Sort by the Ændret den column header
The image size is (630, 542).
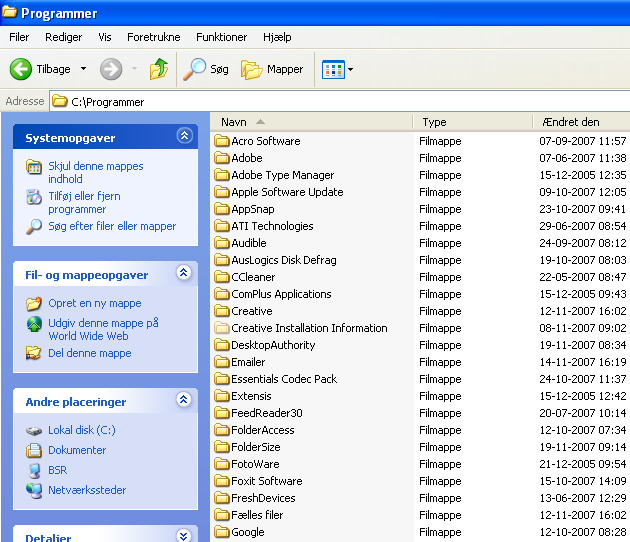[x=581, y=122]
